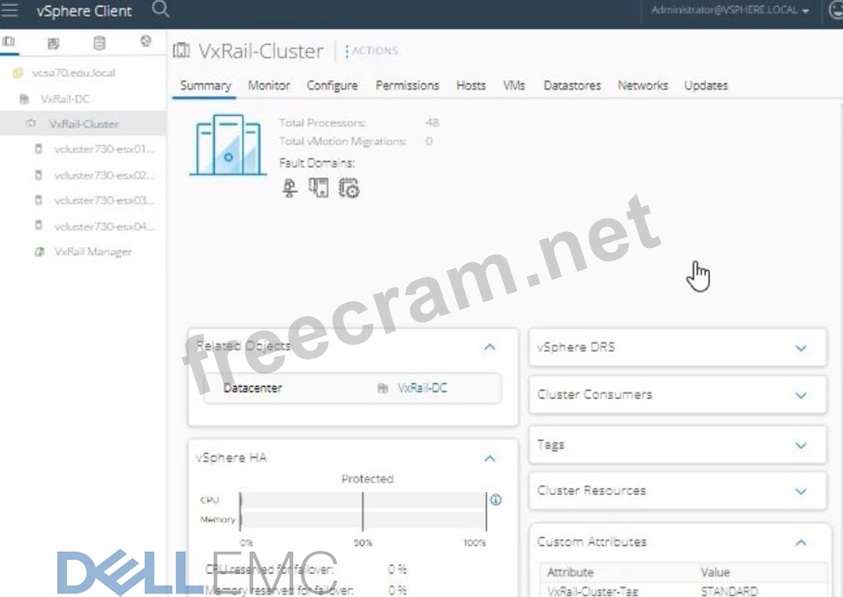Click the search magnifier icon
Viewport: 843px width, 597px height.
coord(160,10)
